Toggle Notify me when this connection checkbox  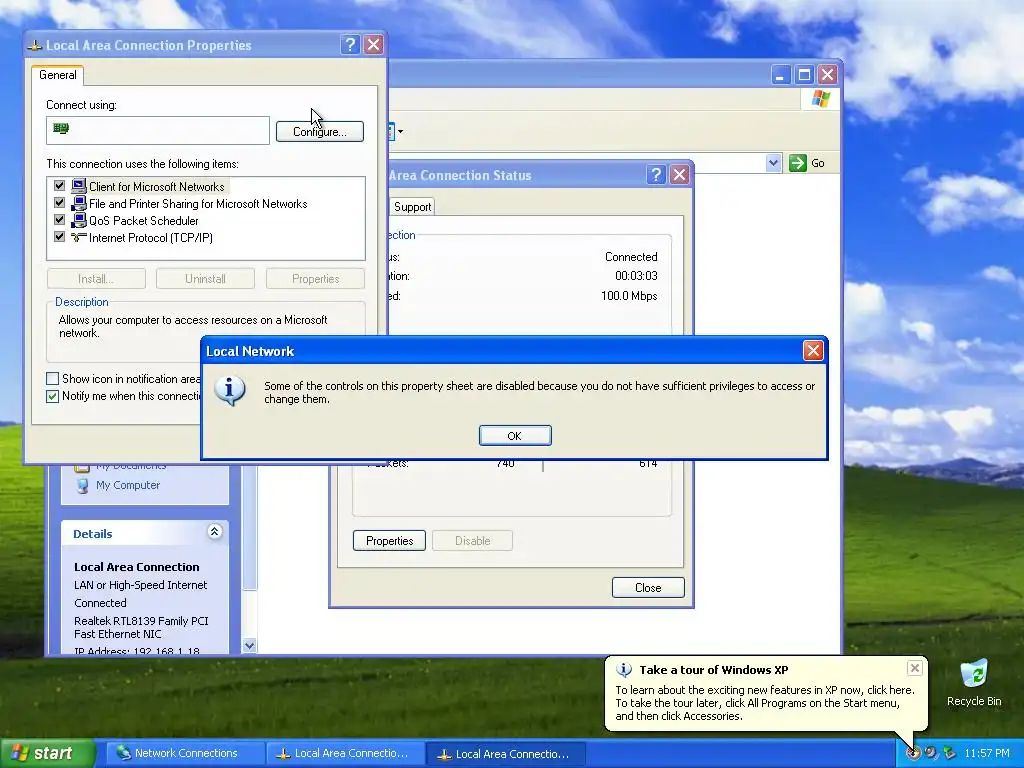pyautogui.click(x=53, y=396)
